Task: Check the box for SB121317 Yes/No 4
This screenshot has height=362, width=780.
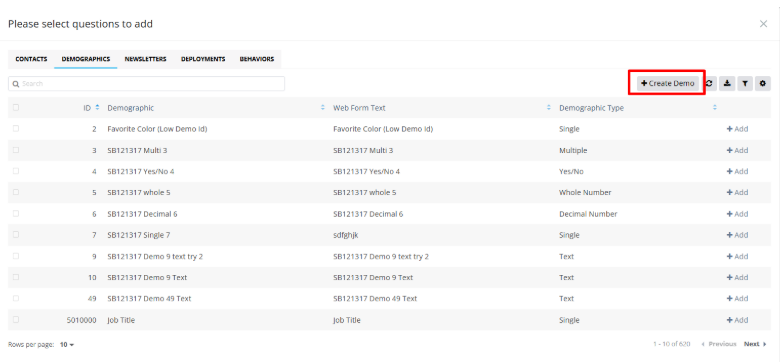Action: [16, 171]
